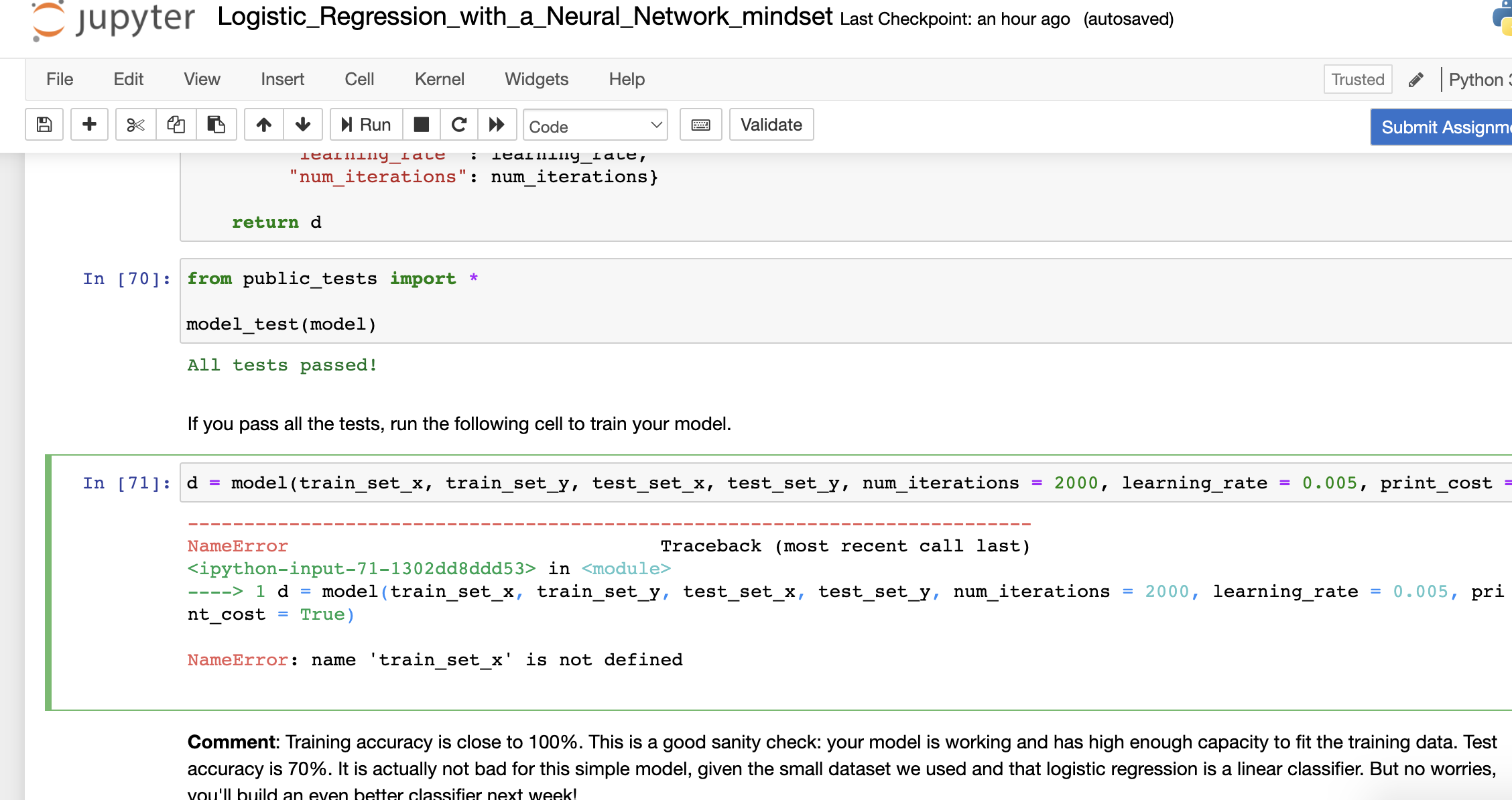Toggle the Trusted notebook indicator
1512x800 pixels.
1357,80
